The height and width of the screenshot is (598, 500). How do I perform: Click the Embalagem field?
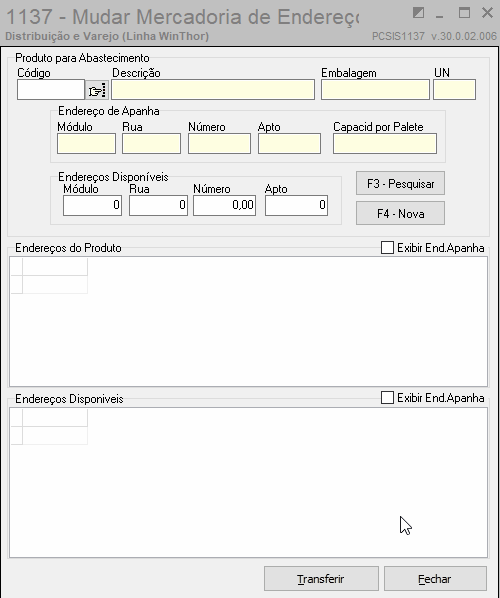coord(375,90)
